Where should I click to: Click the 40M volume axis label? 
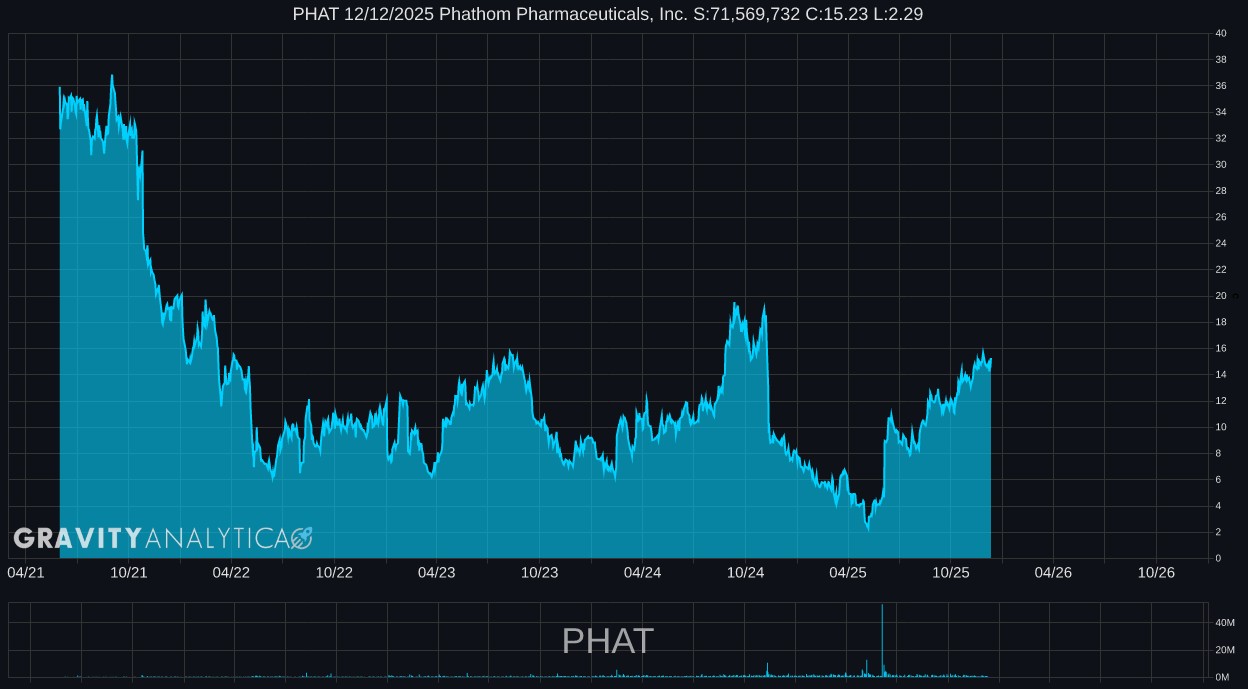pyautogui.click(x=1223, y=623)
